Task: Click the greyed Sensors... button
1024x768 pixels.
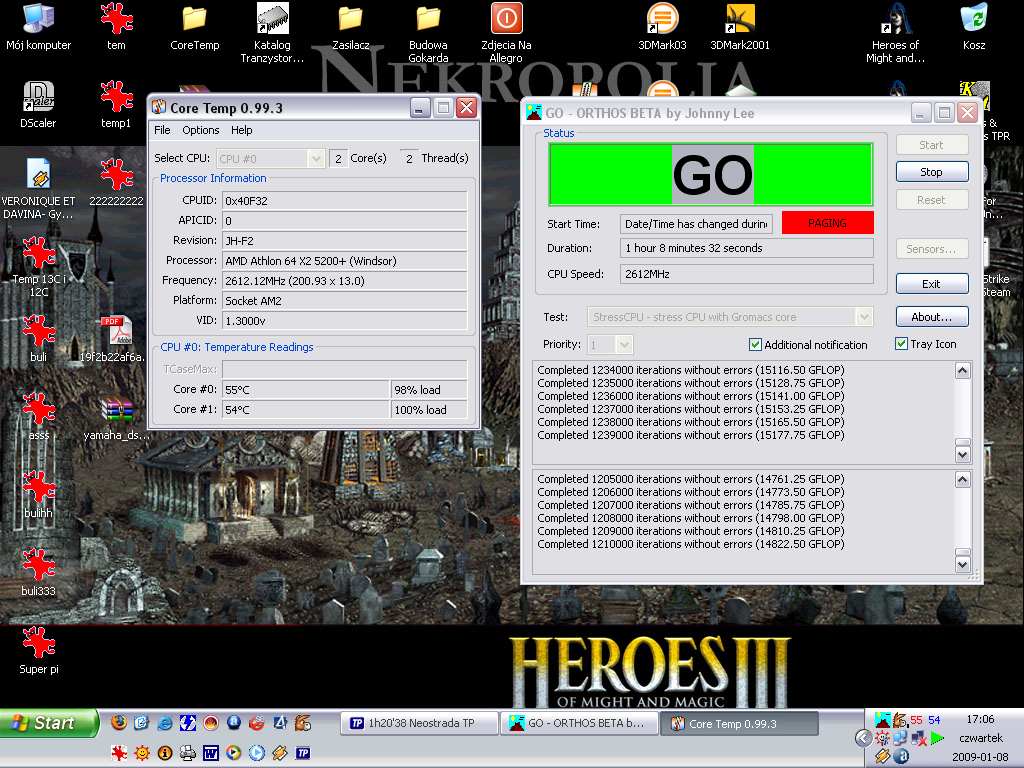Action: tap(931, 249)
